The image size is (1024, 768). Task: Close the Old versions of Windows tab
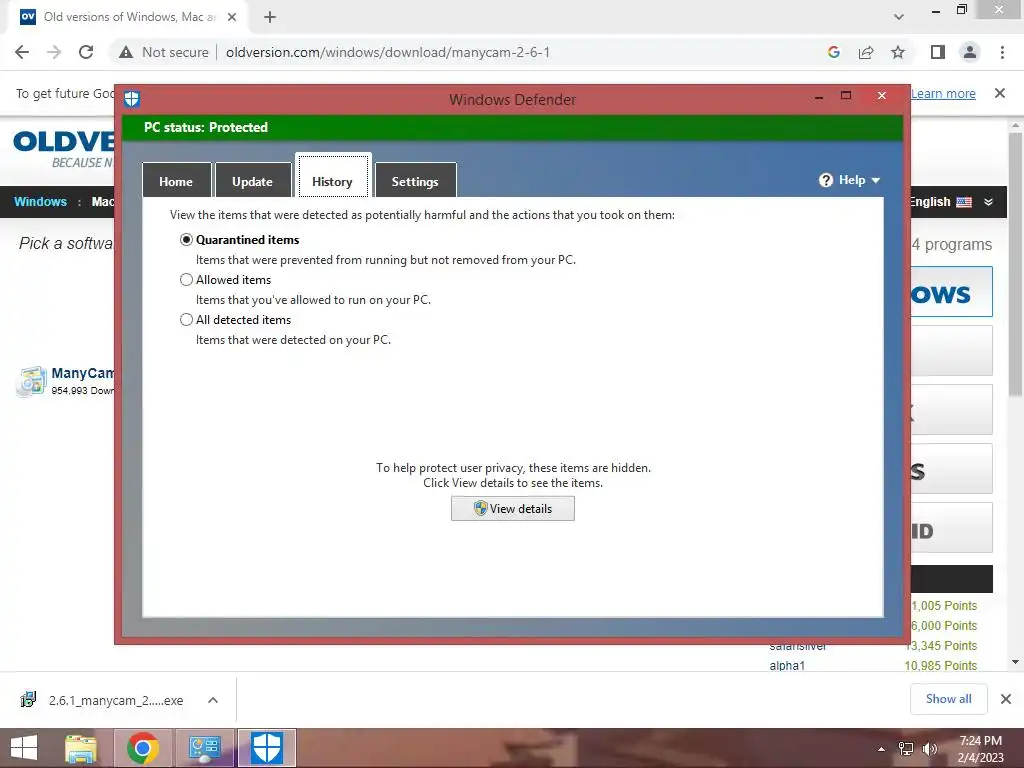[x=232, y=17]
